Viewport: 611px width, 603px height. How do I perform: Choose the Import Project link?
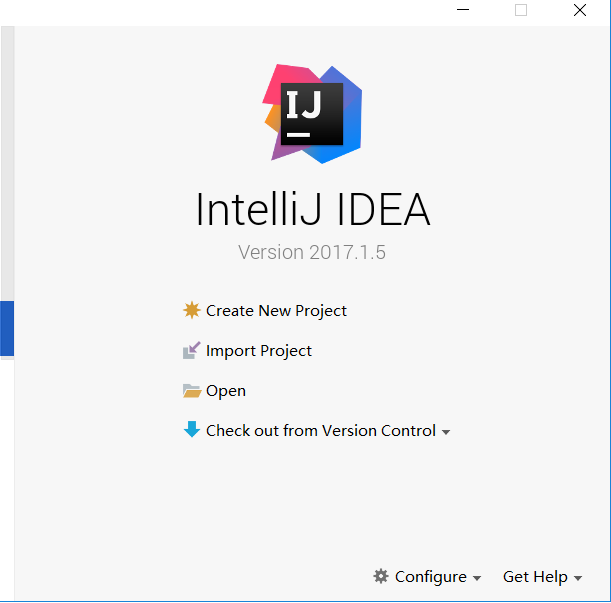pyautogui.click(x=259, y=351)
